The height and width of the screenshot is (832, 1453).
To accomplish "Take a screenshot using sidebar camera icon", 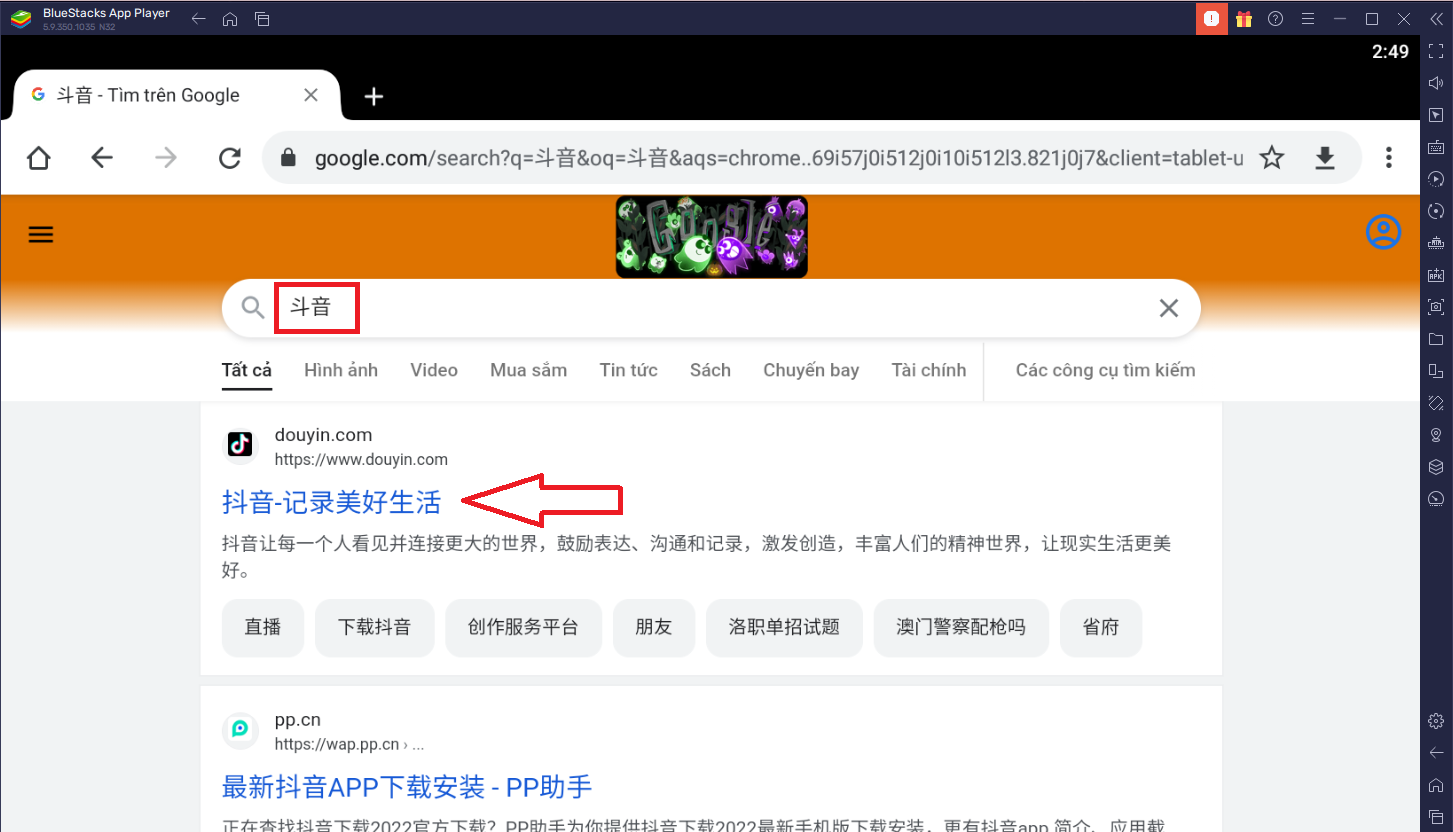I will pos(1436,307).
